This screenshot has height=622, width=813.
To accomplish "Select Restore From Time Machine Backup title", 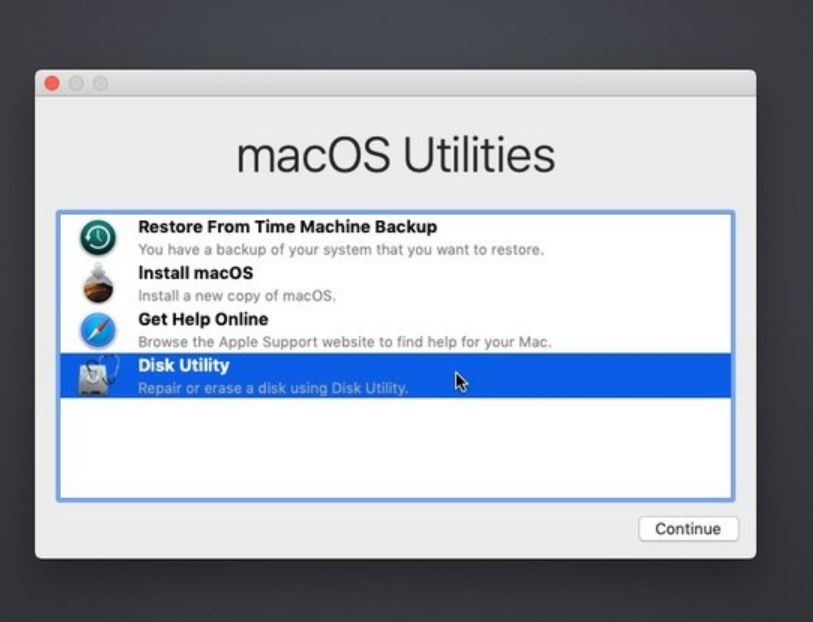I will coord(287,227).
